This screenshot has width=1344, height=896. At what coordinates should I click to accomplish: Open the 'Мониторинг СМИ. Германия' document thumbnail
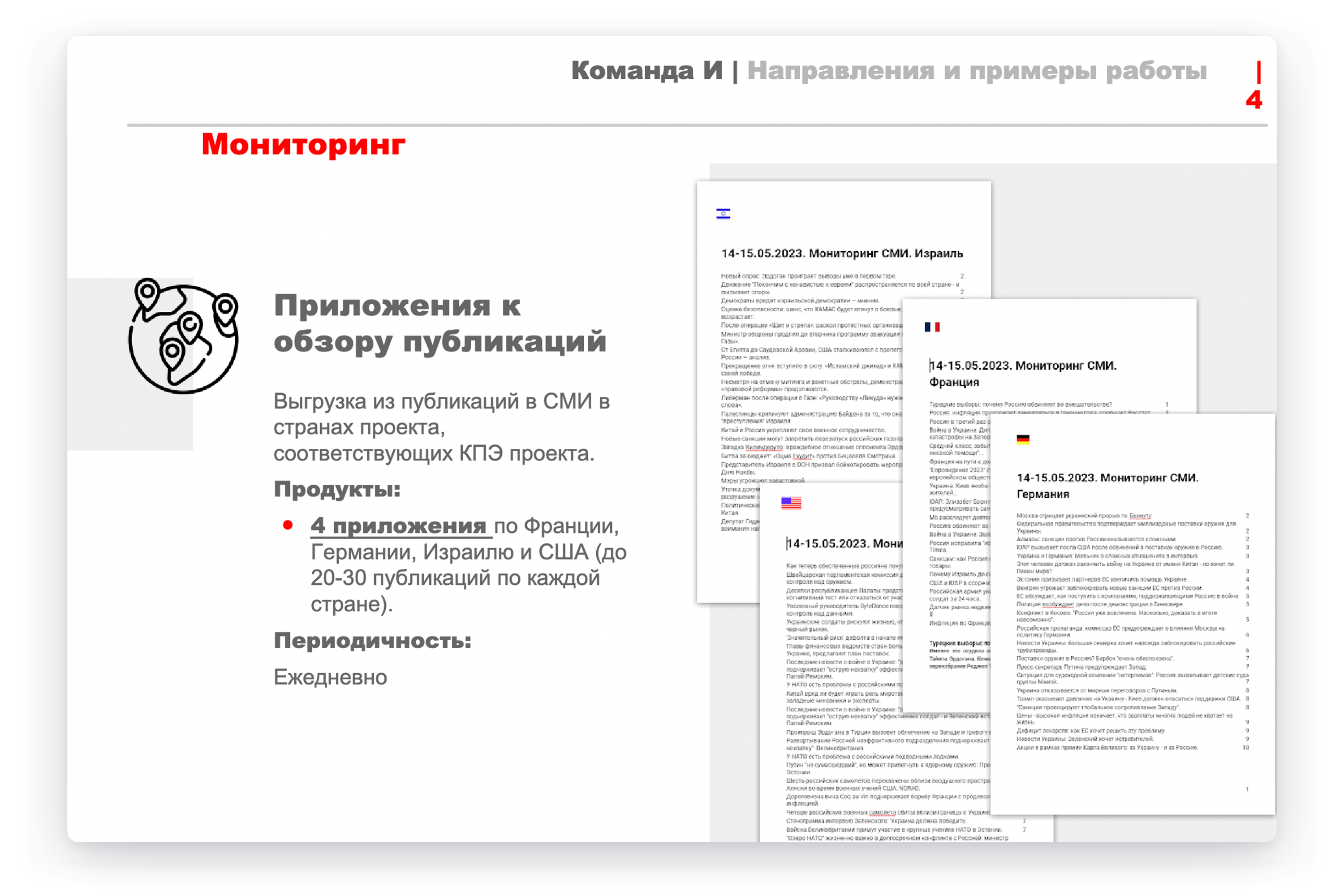(1132, 614)
